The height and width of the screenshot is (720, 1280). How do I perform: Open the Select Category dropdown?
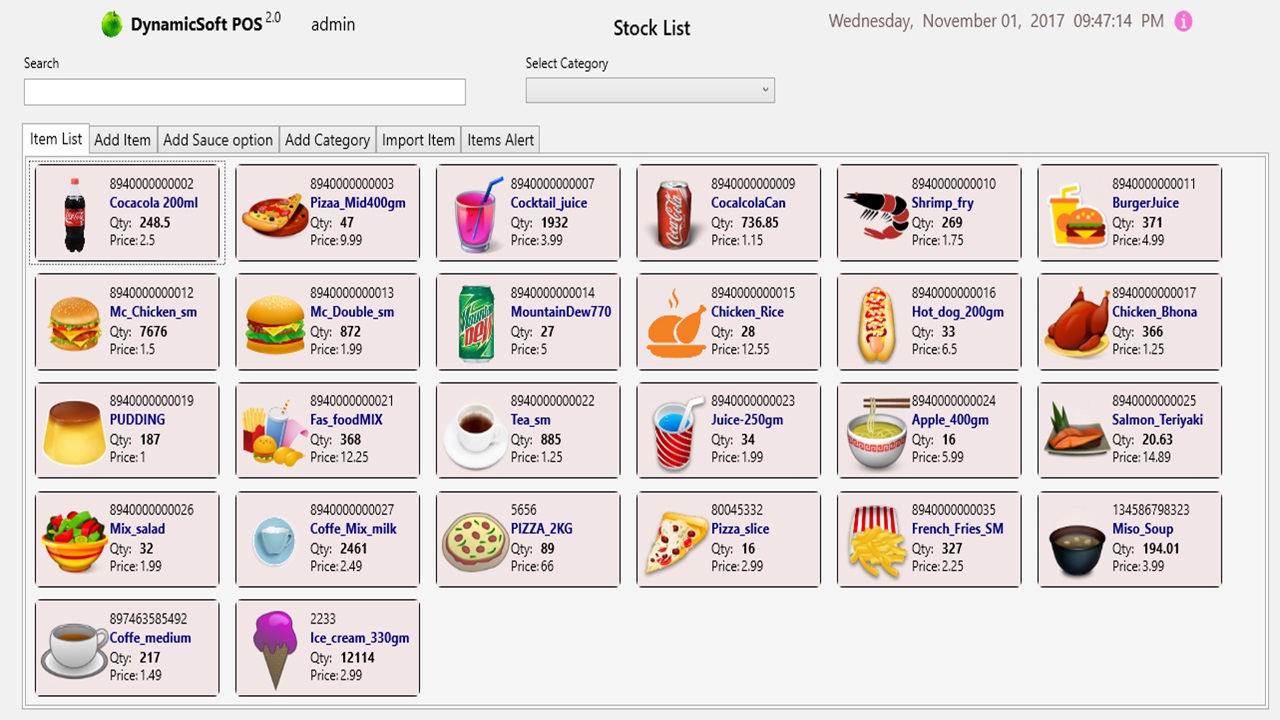[650, 90]
